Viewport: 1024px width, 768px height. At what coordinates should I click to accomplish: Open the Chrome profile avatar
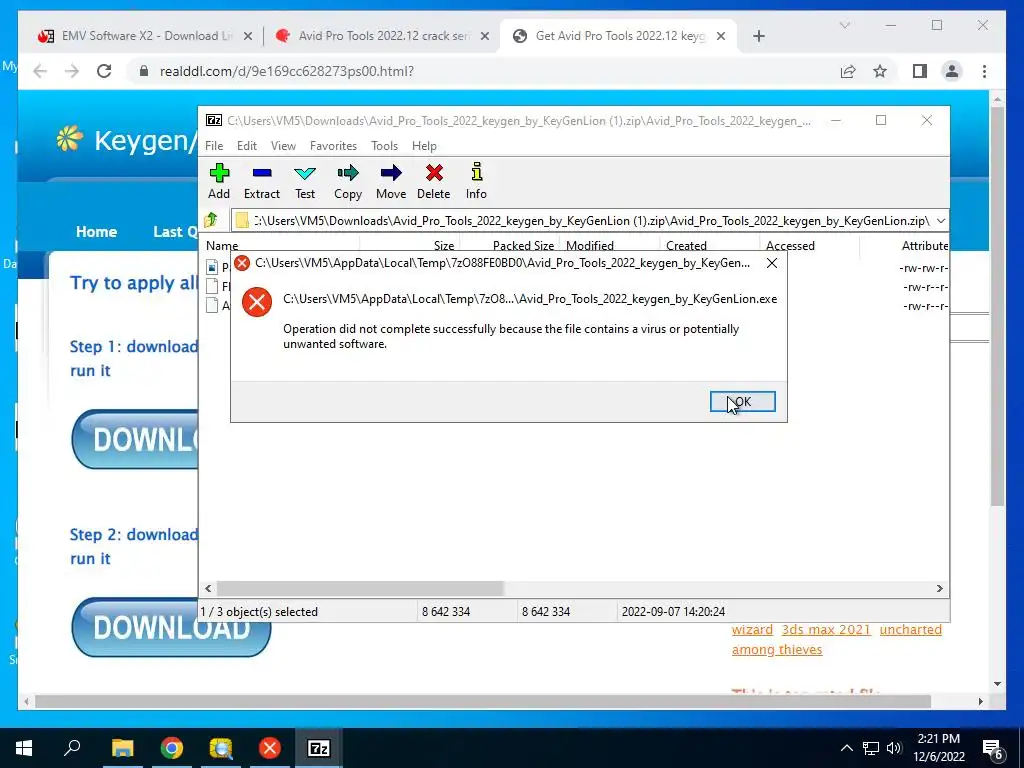point(952,71)
